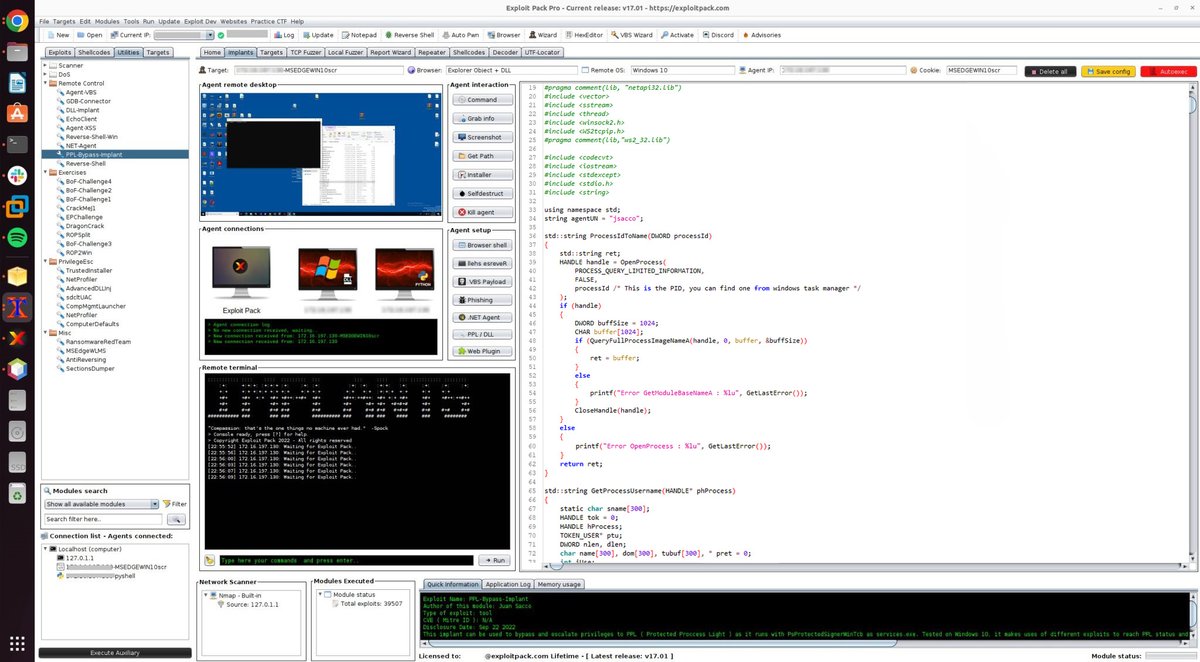1200x662 pixels.
Task: Open the Memory usage tab
Action: coord(559,584)
